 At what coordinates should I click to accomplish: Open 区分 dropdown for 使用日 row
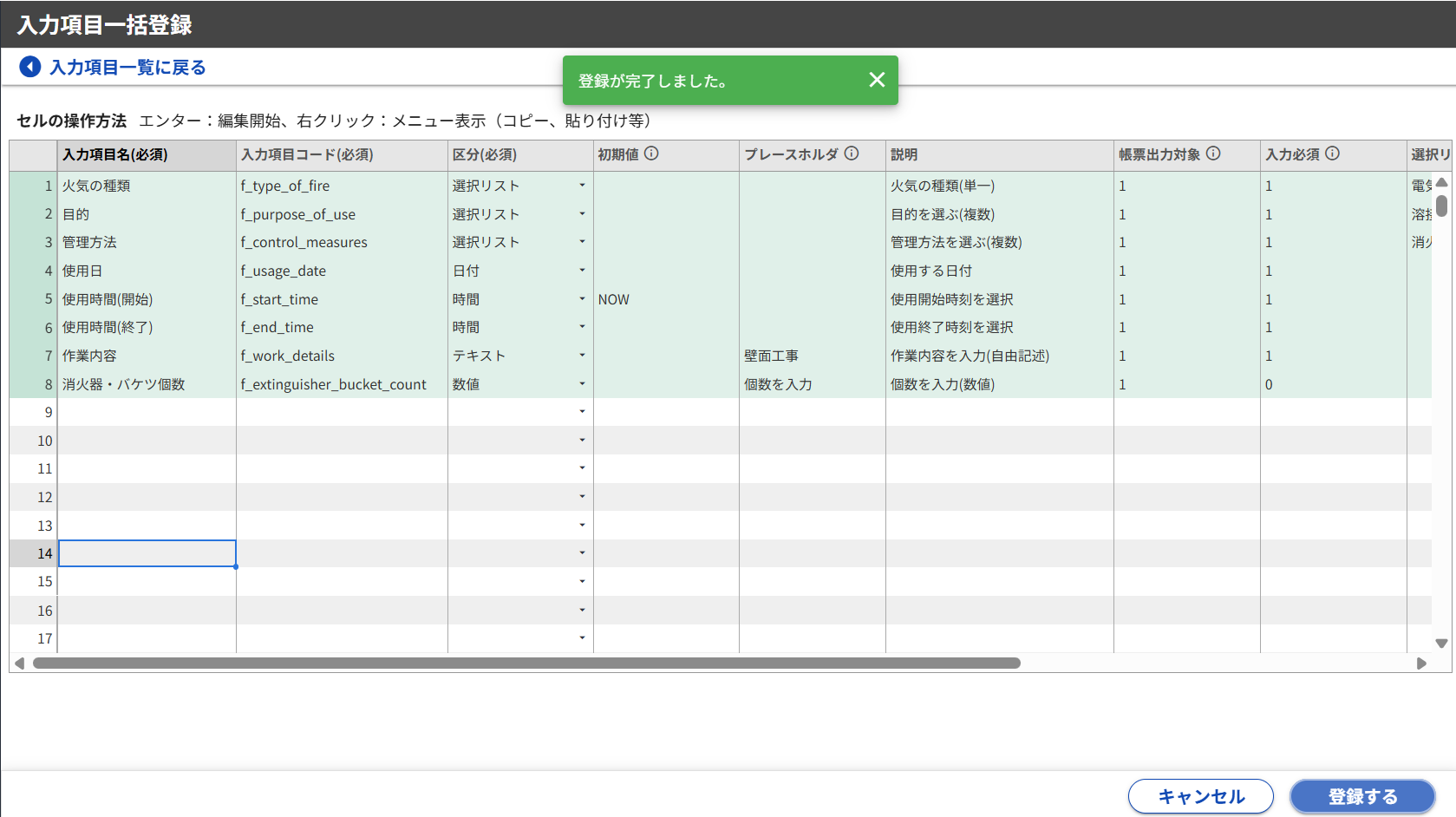(582, 271)
